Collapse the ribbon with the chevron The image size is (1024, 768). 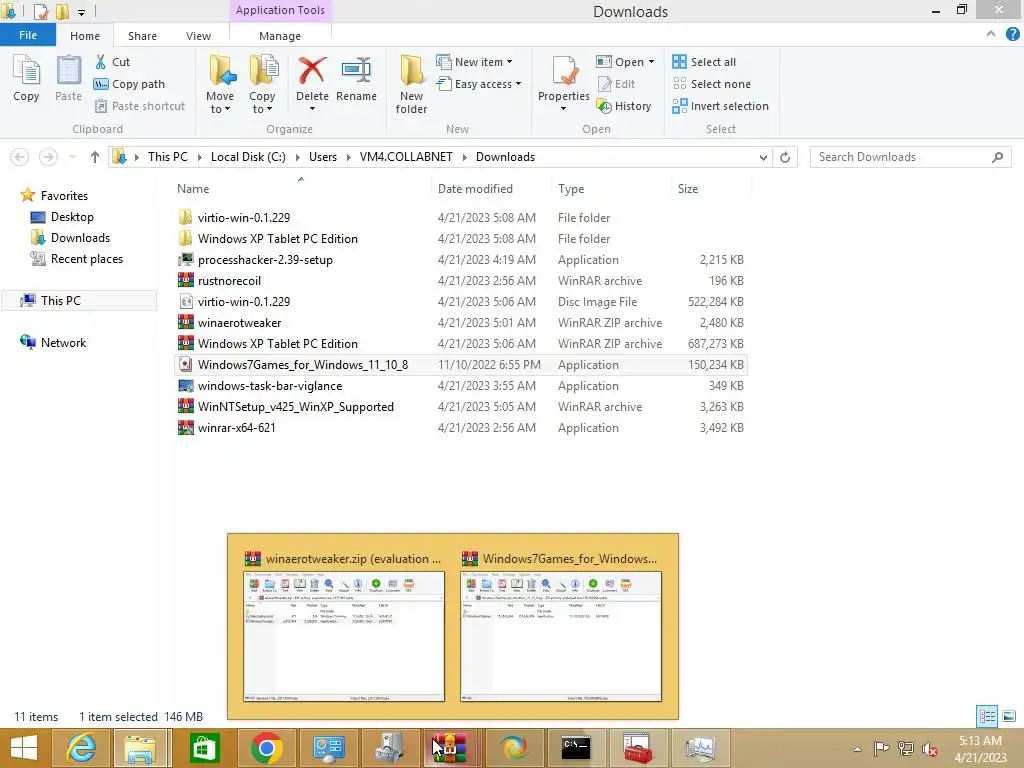coord(991,35)
